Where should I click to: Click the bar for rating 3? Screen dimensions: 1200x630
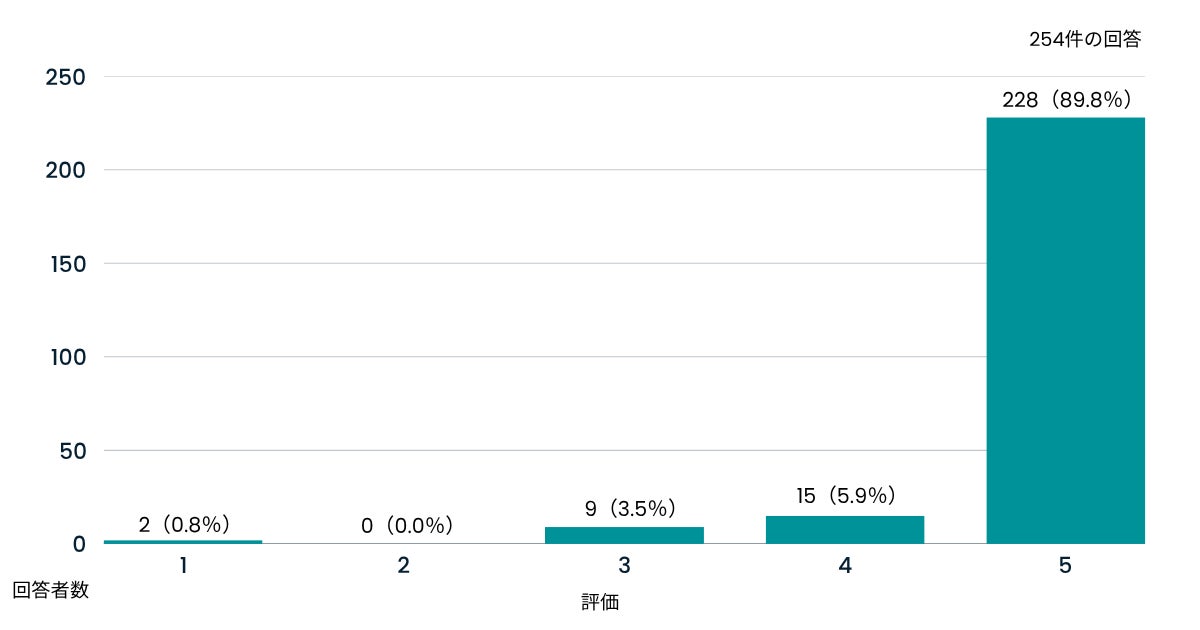coord(624,535)
